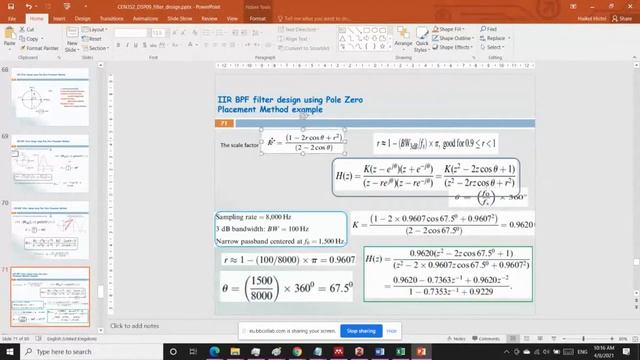Open Shape Effects dropdown
Screen dimensions: 640x360
(452, 47)
